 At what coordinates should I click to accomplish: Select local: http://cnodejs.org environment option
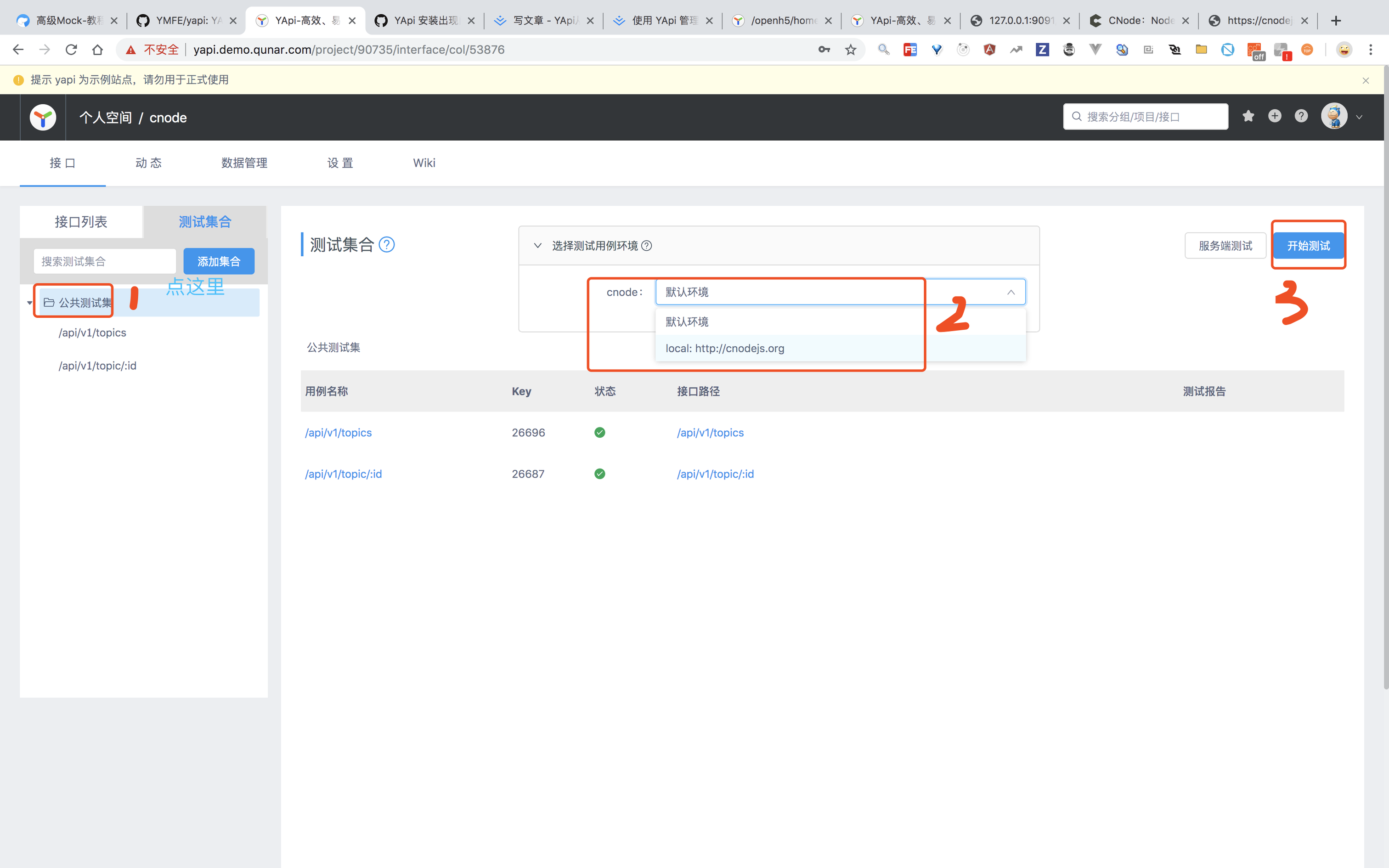[x=840, y=349]
